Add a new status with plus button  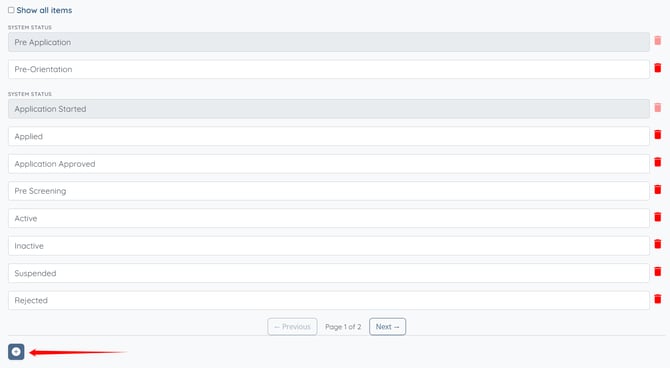coord(16,352)
